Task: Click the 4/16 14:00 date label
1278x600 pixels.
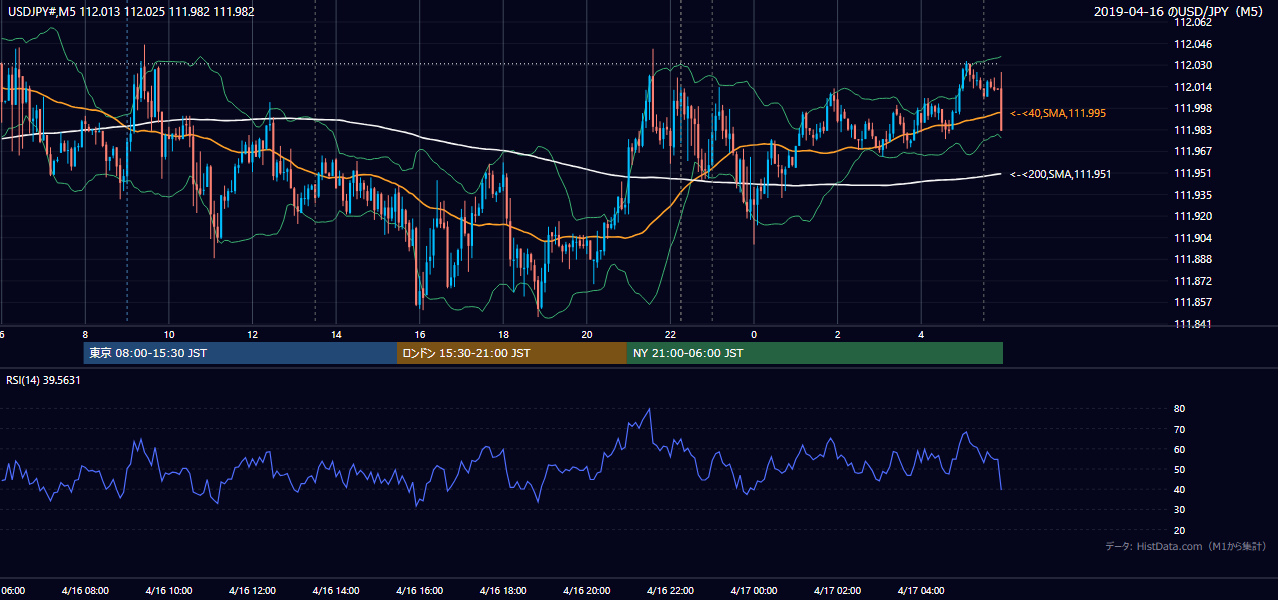Action: tap(336, 591)
